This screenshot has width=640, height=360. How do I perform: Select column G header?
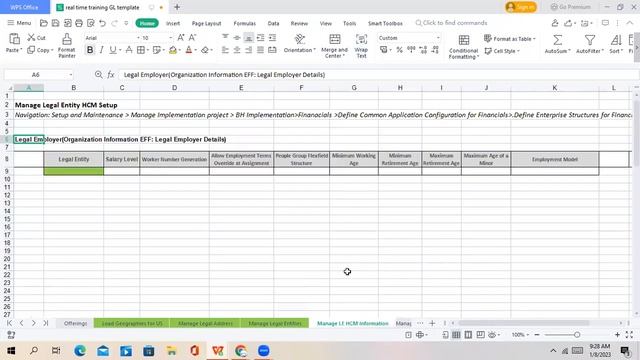pos(354,88)
